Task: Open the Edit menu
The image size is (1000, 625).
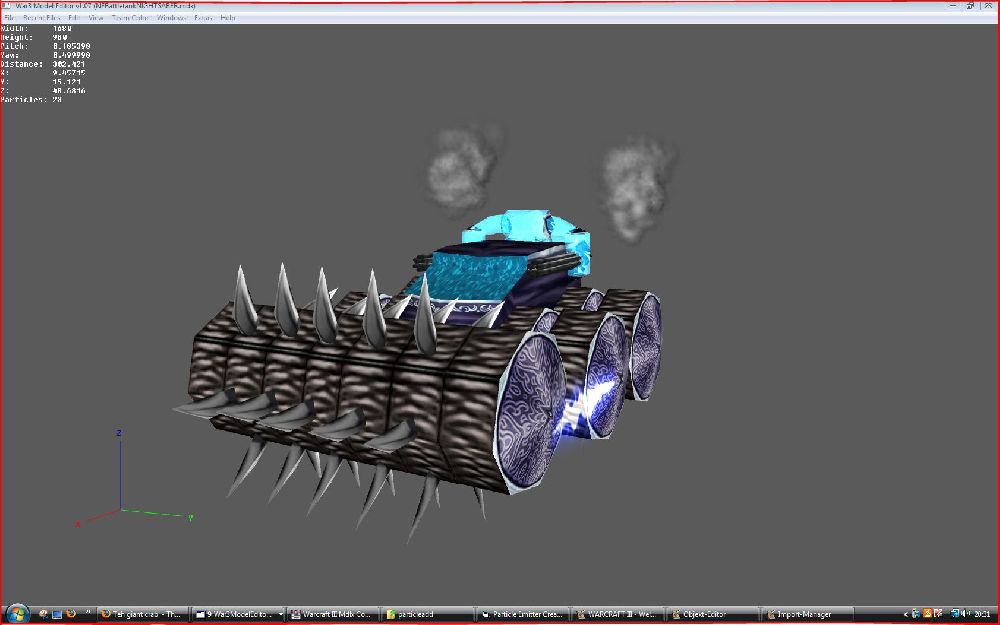Action: pos(74,18)
